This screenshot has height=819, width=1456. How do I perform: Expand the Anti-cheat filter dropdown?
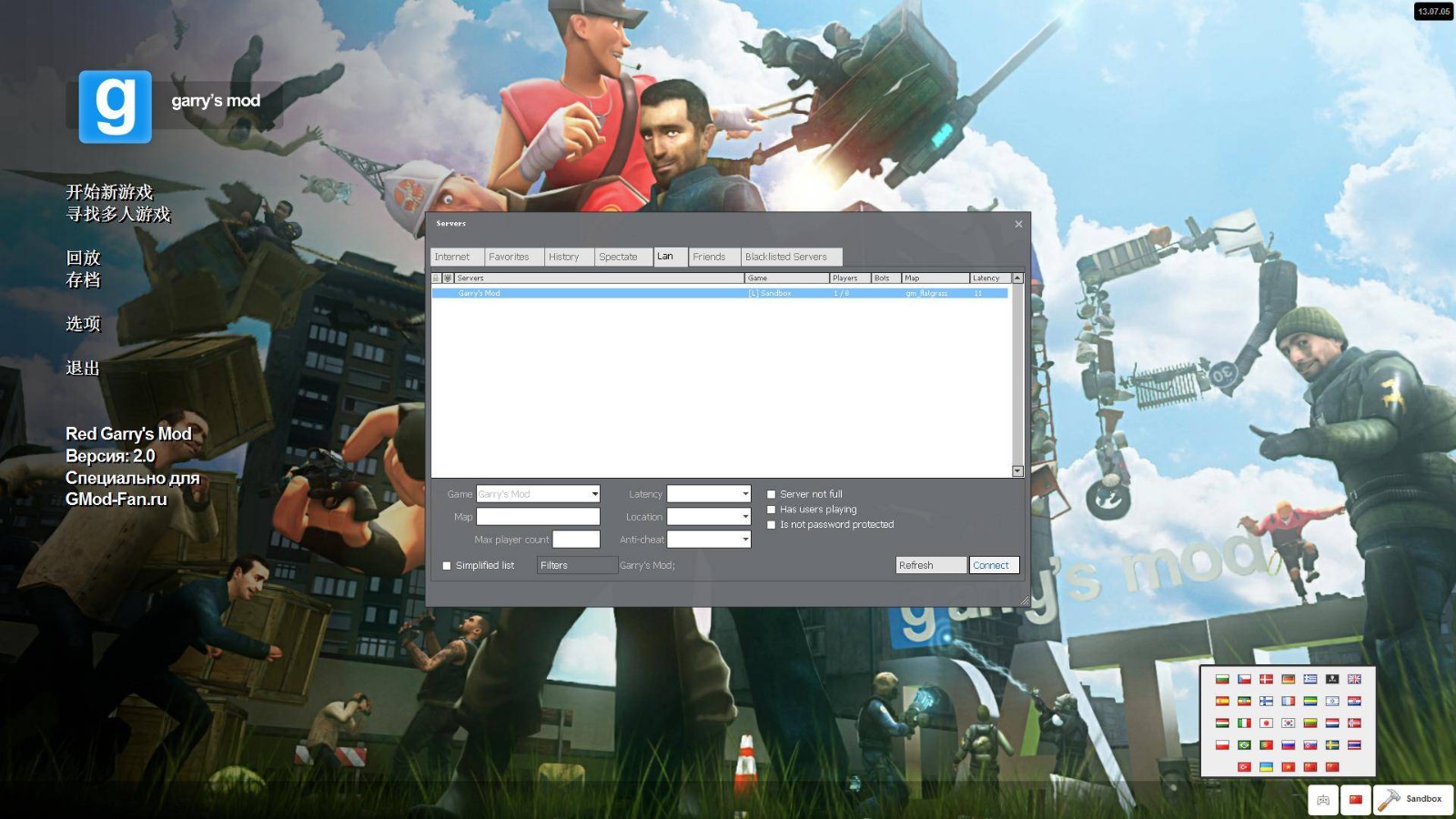709,540
